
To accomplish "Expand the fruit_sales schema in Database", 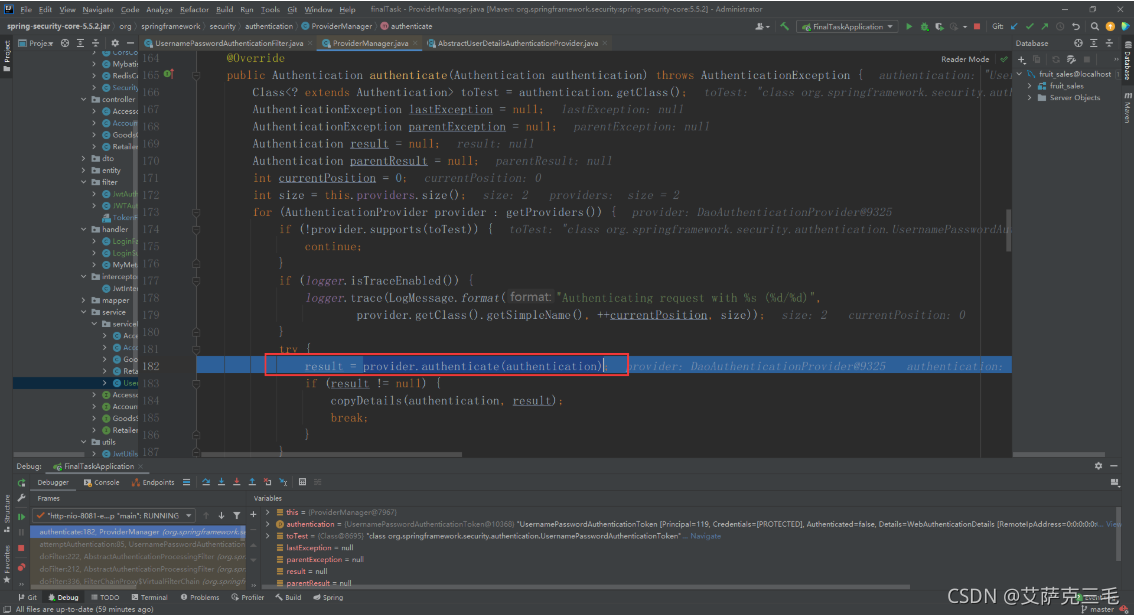I will point(1030,85).
